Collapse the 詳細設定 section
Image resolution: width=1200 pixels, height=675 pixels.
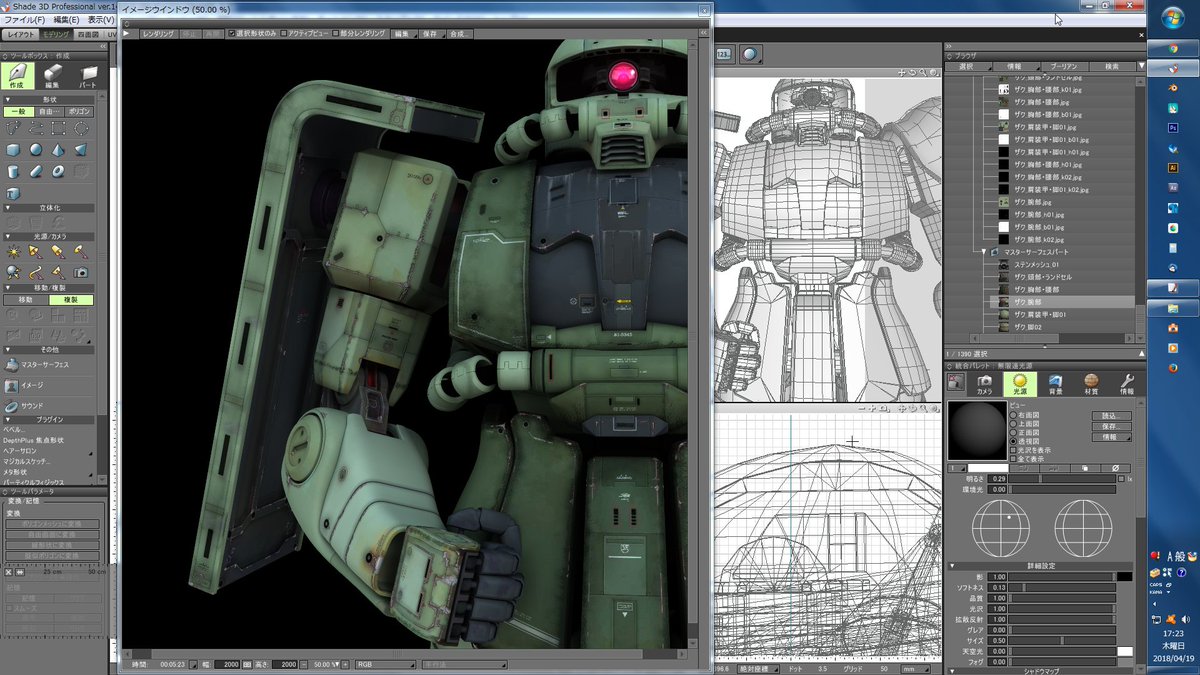pyautogui.click(x=952, y=566)
